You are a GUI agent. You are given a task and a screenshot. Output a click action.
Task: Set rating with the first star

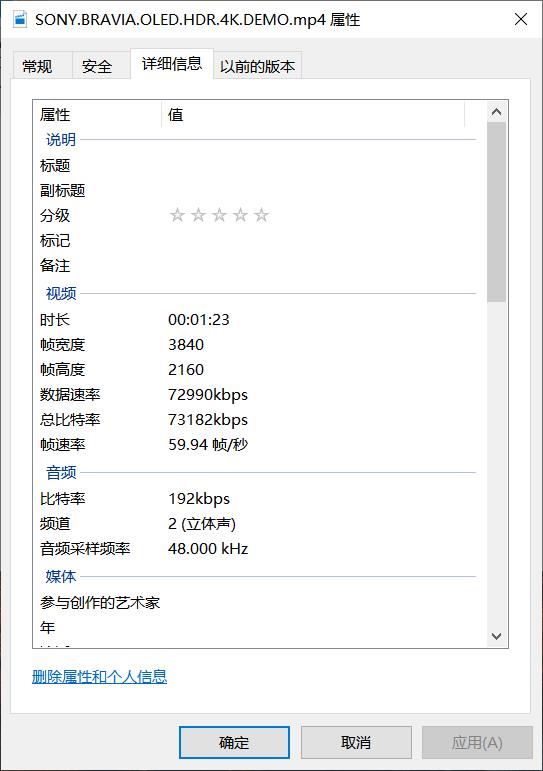[177, 215]
